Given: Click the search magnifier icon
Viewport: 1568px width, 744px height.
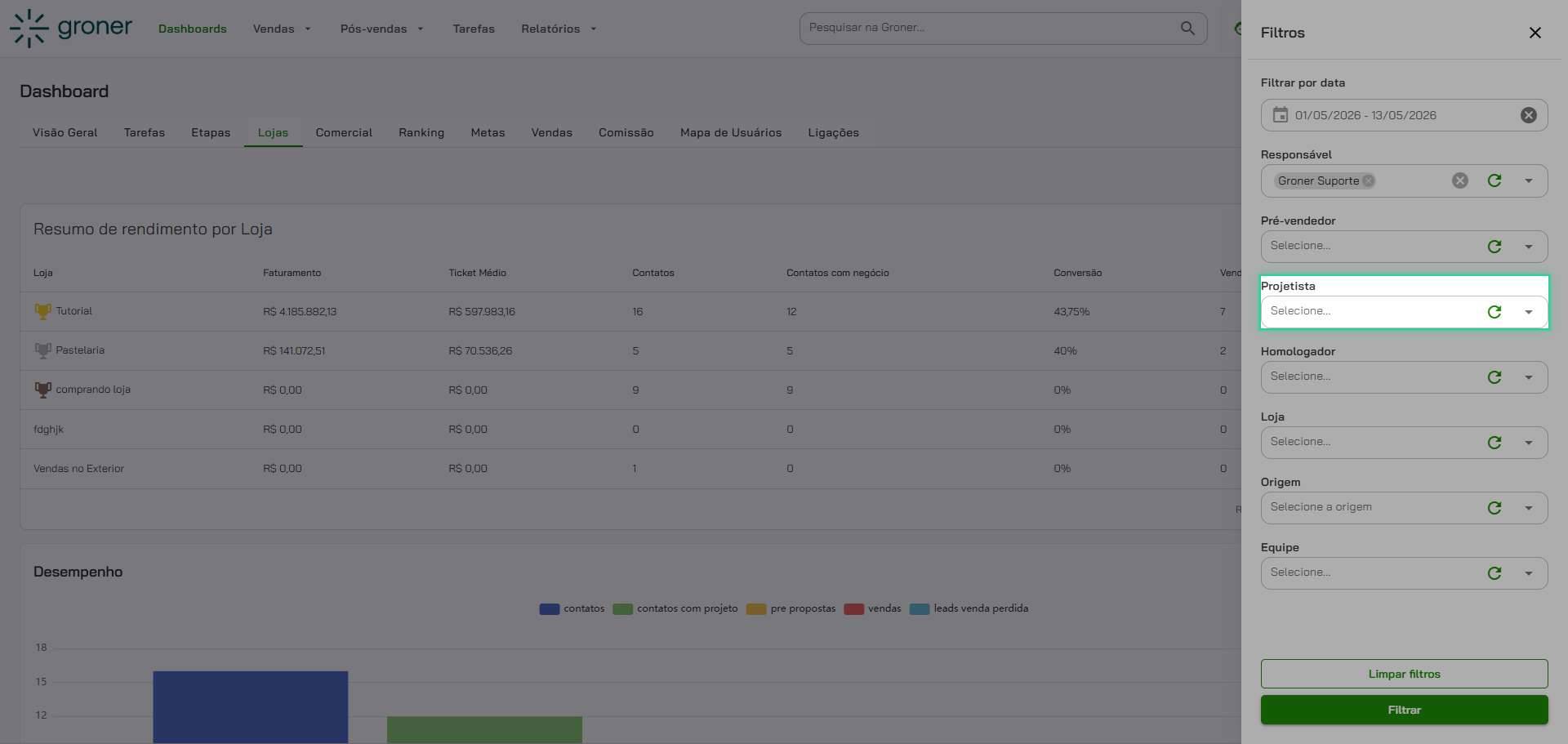Looking at the screenshot, I should click(1187, 28).
